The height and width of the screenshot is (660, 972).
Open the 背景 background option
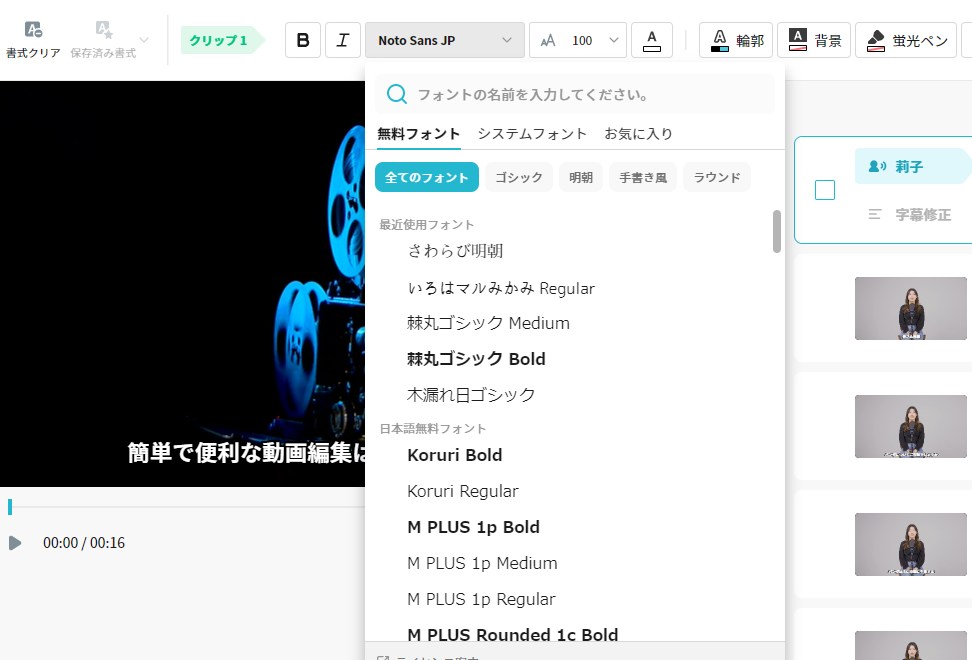click(x=814, y=40)
